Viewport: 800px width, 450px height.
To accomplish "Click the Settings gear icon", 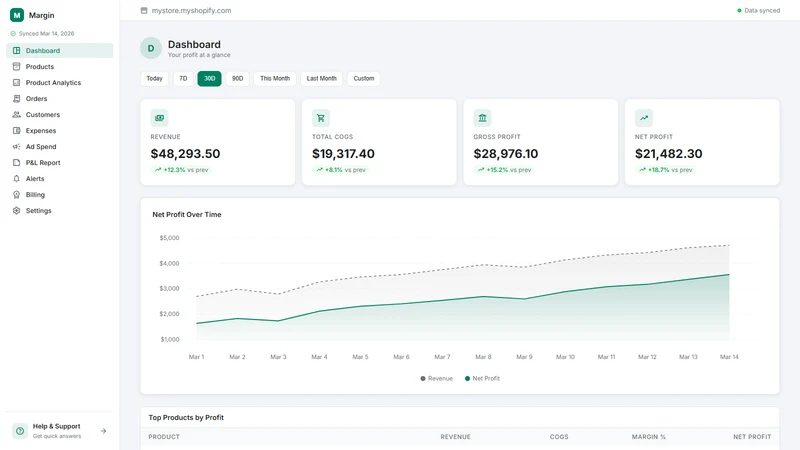I will pos(16,211).
